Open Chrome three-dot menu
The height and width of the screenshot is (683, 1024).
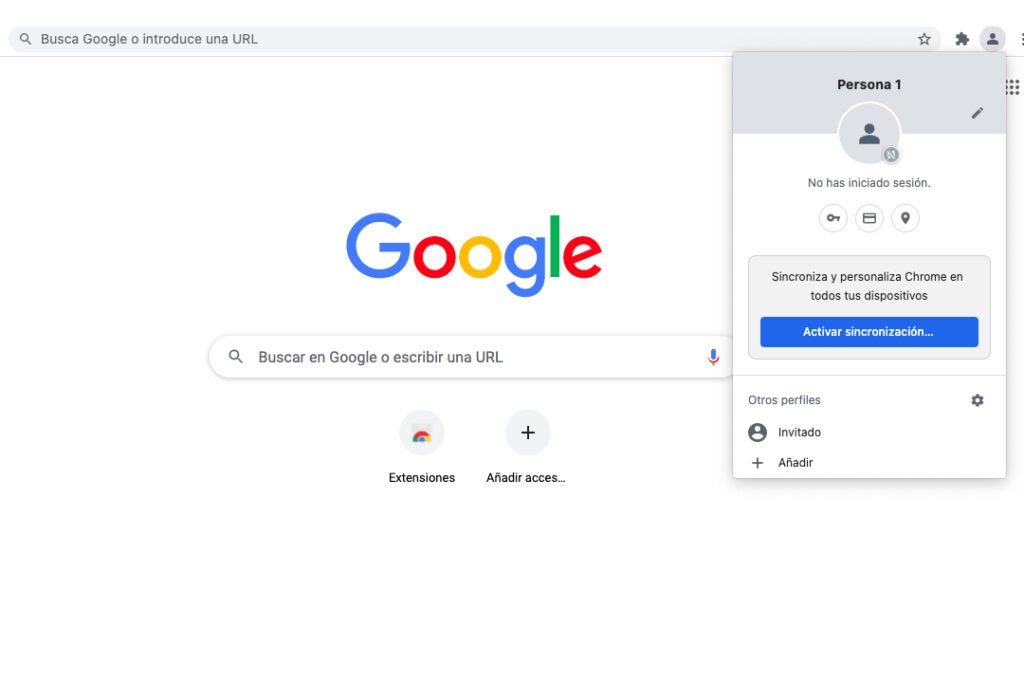(x=1021, y=39)
